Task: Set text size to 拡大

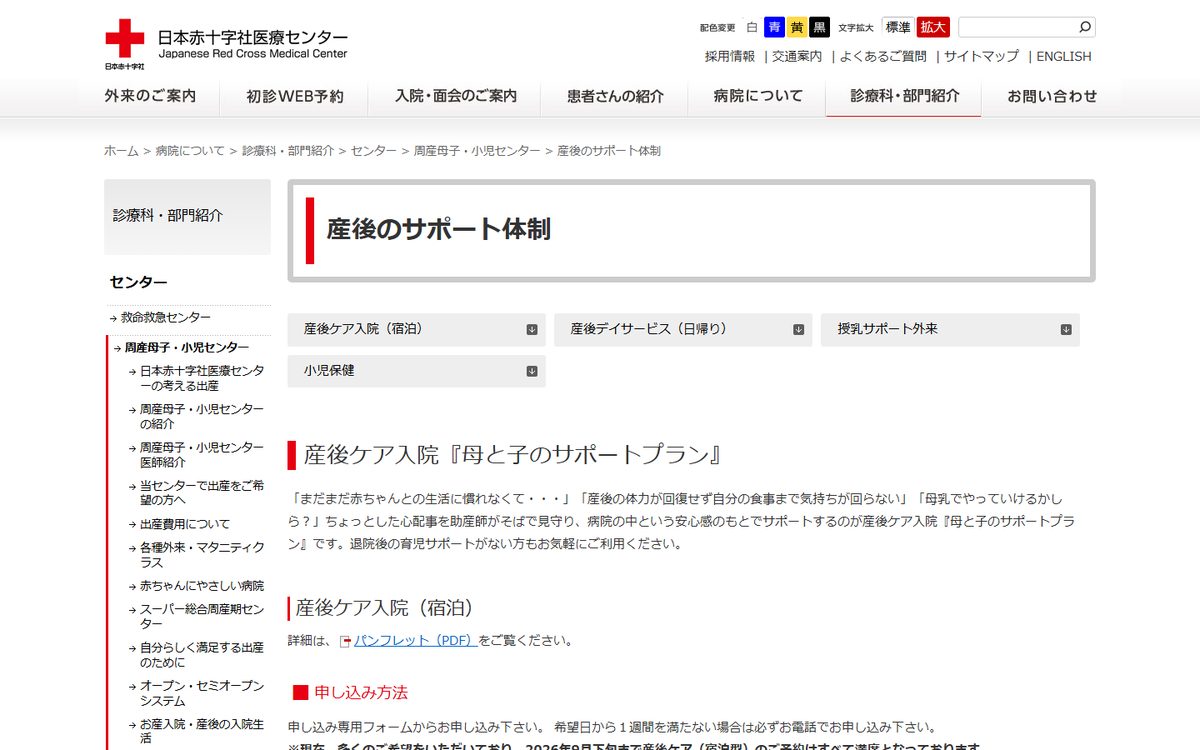Action: point(933,27)
